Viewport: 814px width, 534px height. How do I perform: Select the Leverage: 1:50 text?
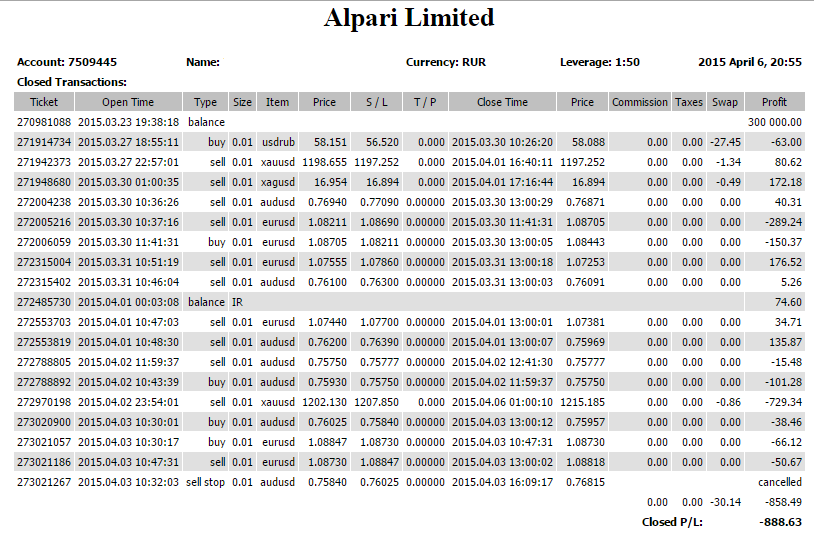click(600, 62)
